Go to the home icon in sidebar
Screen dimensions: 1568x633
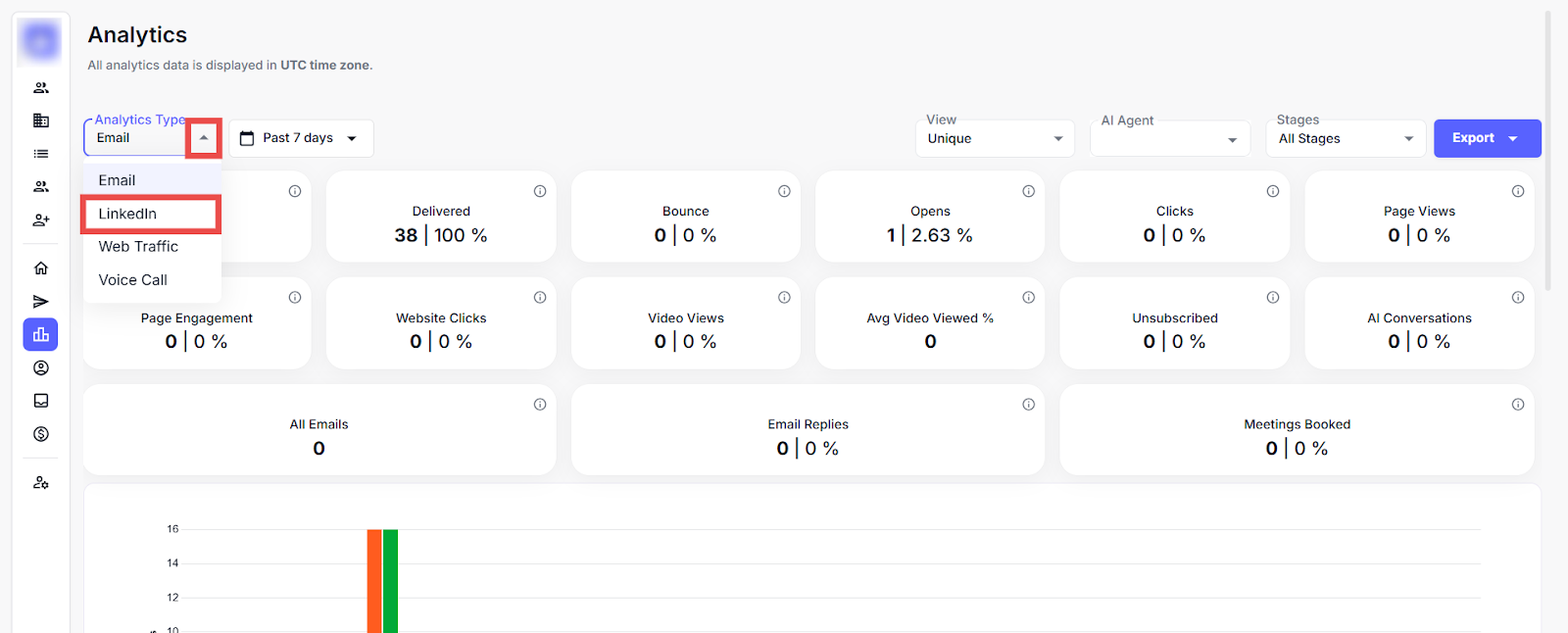[41, 268]
